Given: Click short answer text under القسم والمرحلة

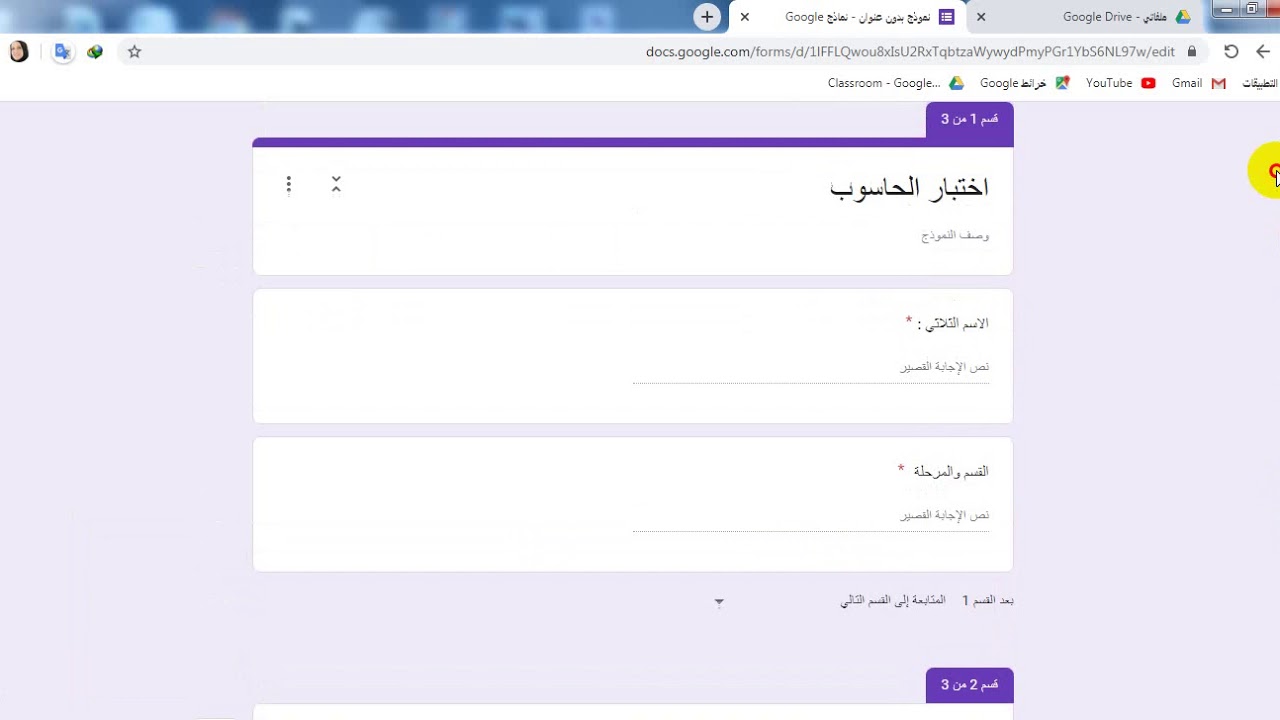Looking at the screenshot, I should [811, 516].
